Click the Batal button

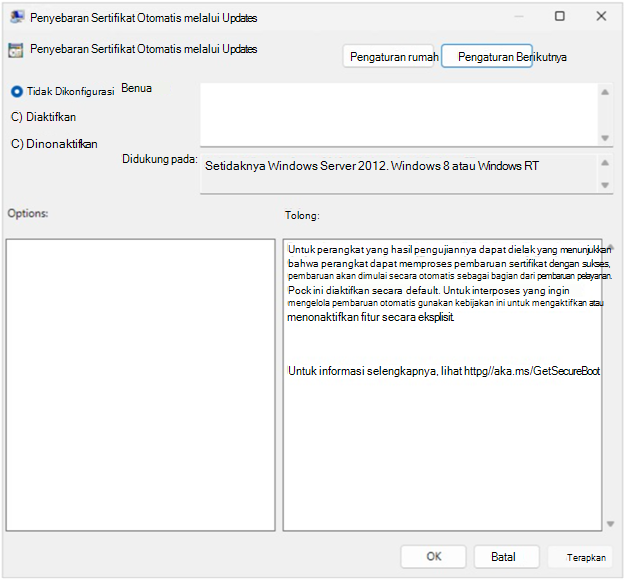point(507,556)
